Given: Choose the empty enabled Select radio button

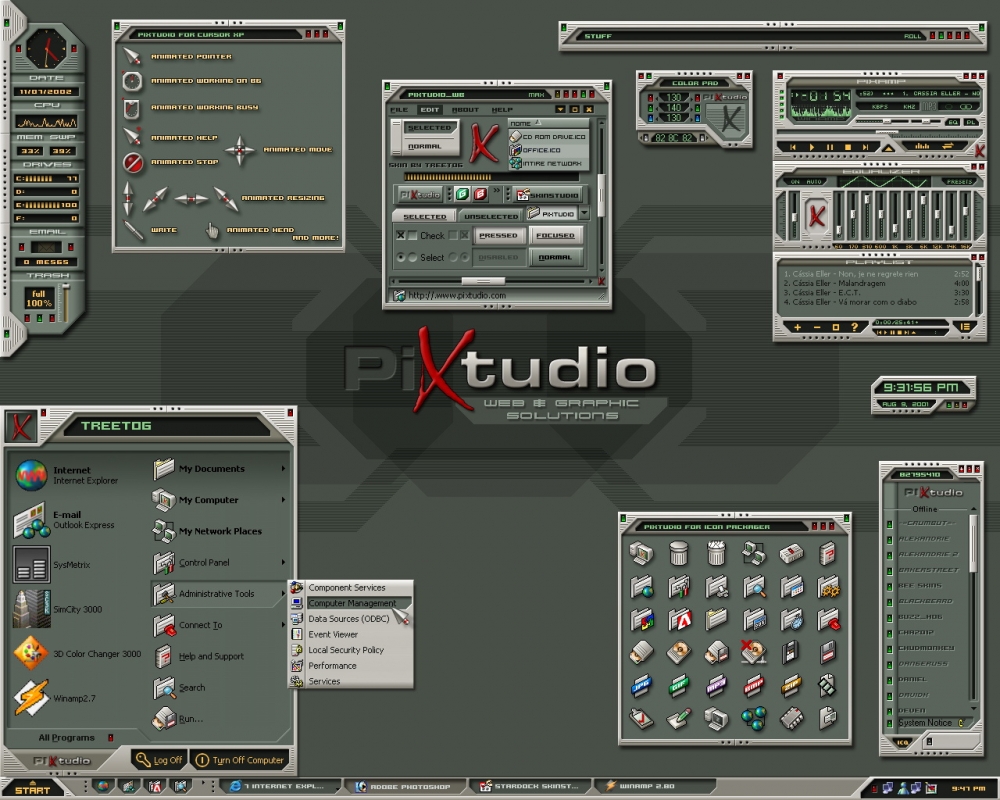Looking at the screenshot, I should click(413, 258).
